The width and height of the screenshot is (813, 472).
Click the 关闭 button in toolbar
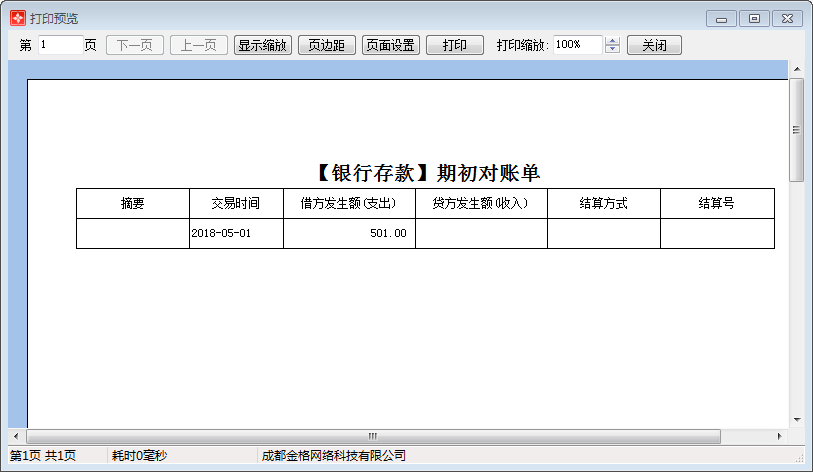[x=654, y=45]
